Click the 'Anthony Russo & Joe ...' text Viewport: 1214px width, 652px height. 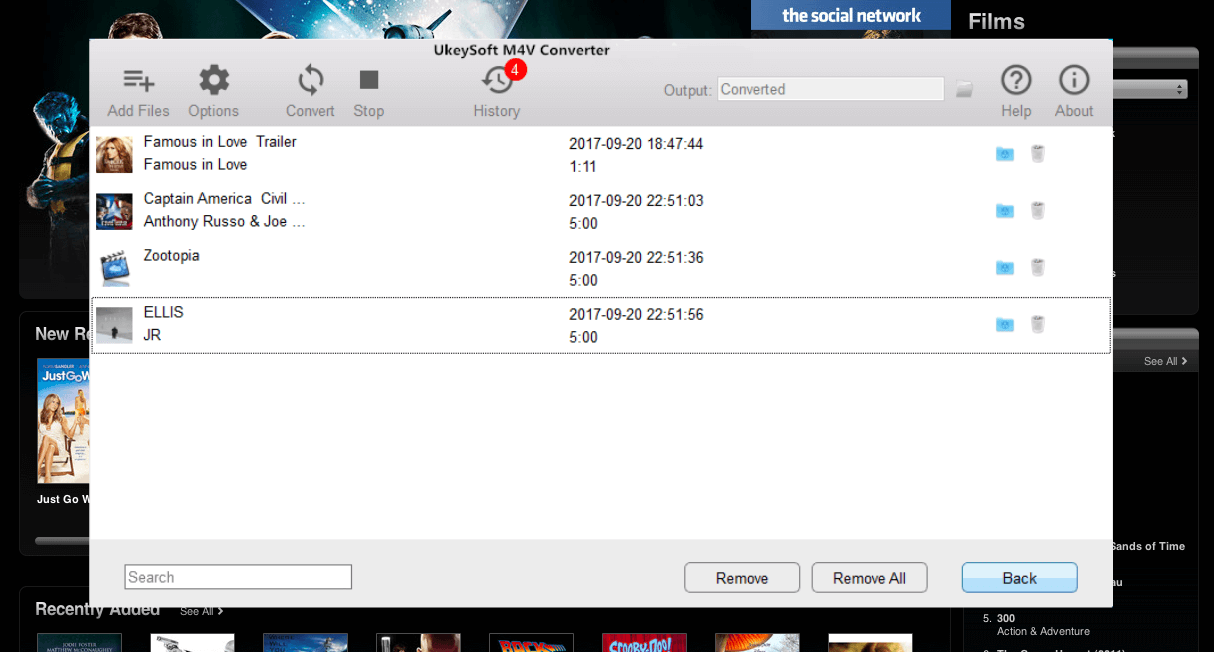224,222
